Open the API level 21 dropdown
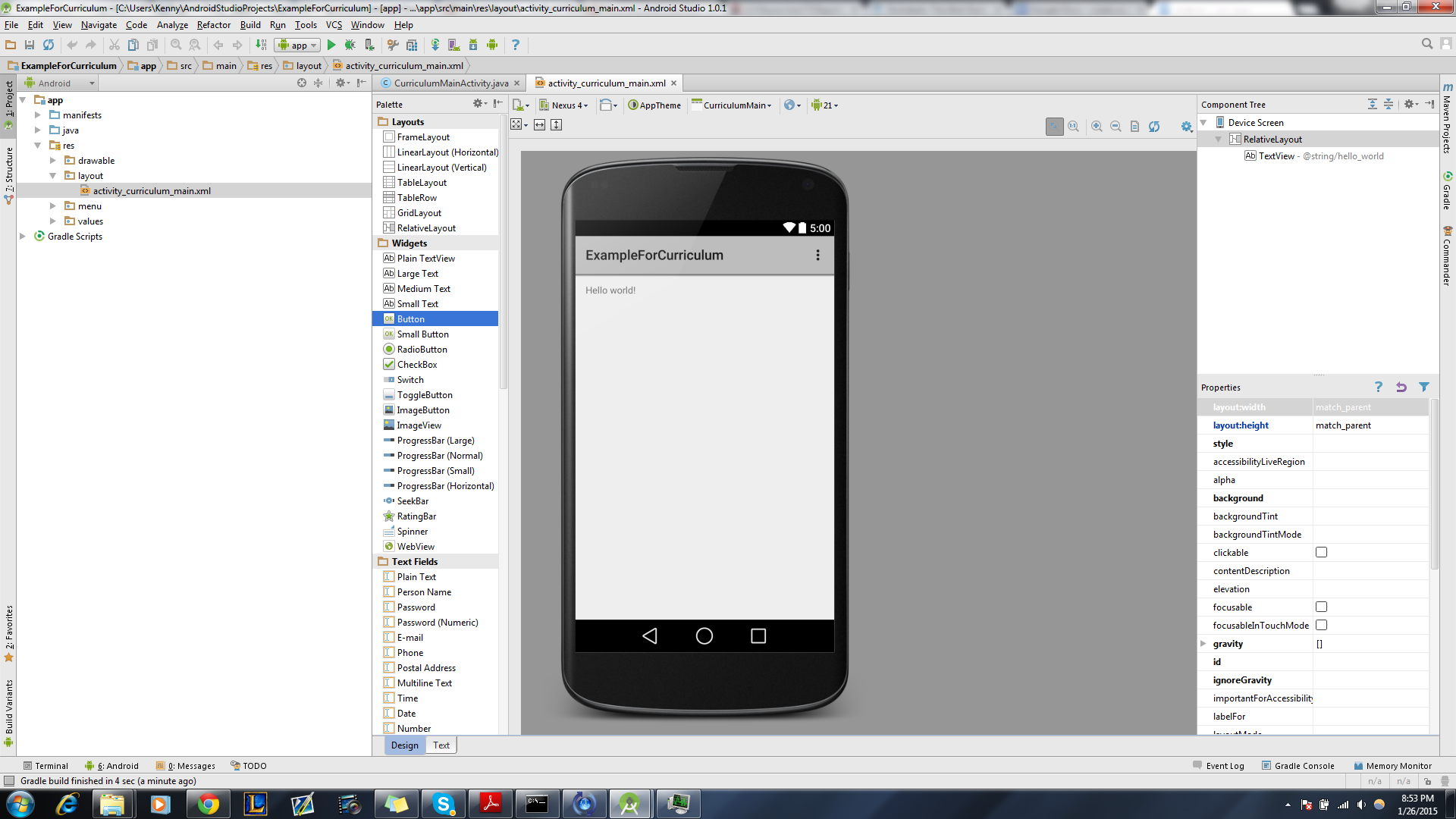The width and height of the screenshot is (1456, 819). (825, 105)
